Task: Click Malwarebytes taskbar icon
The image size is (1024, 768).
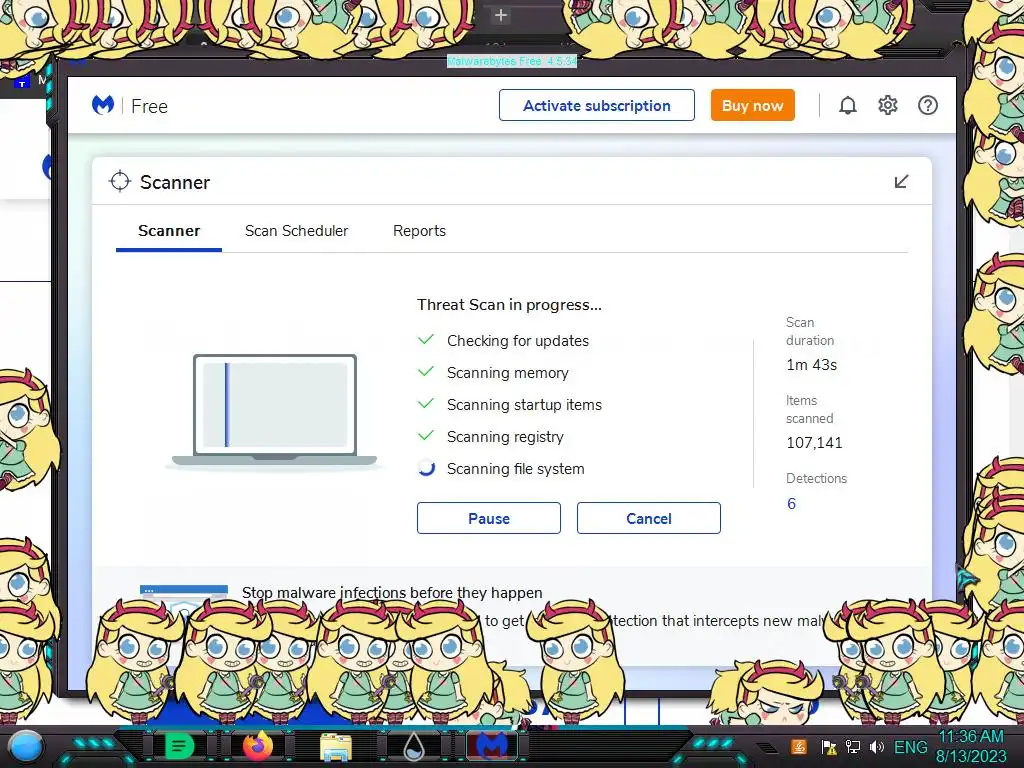Action: coord(492,745)
